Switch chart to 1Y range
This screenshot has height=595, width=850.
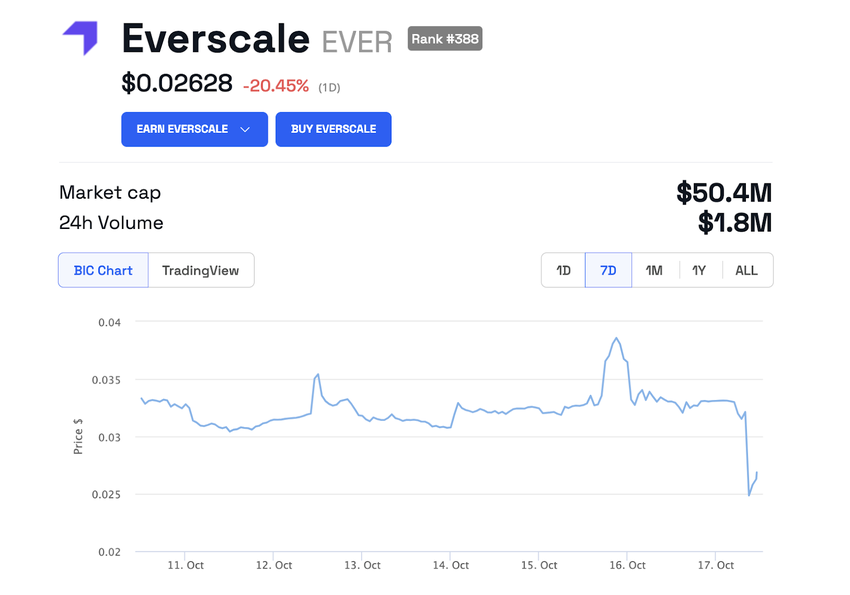[x=699, y=270]
